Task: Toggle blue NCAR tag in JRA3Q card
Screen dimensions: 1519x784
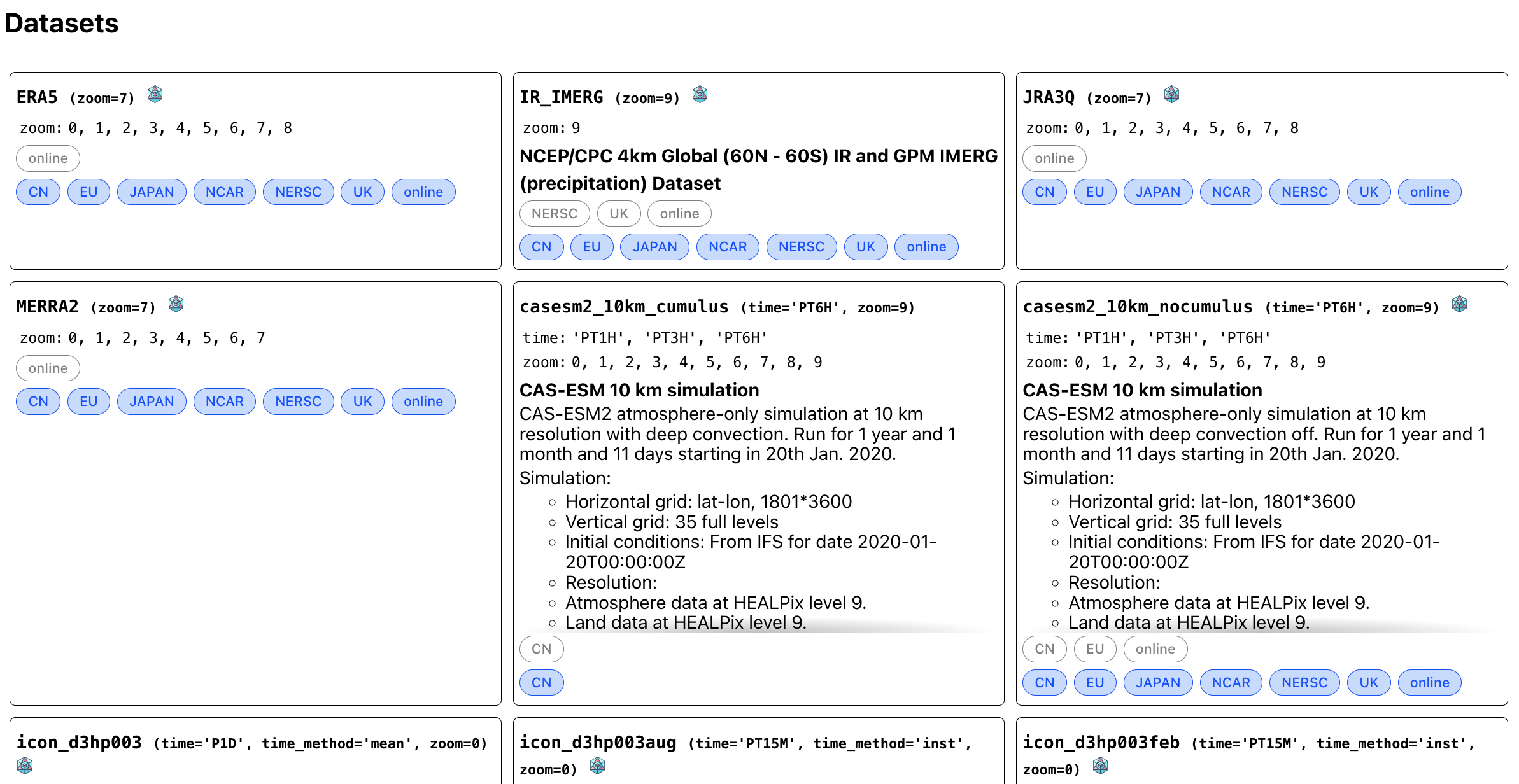Action: 1230,192
